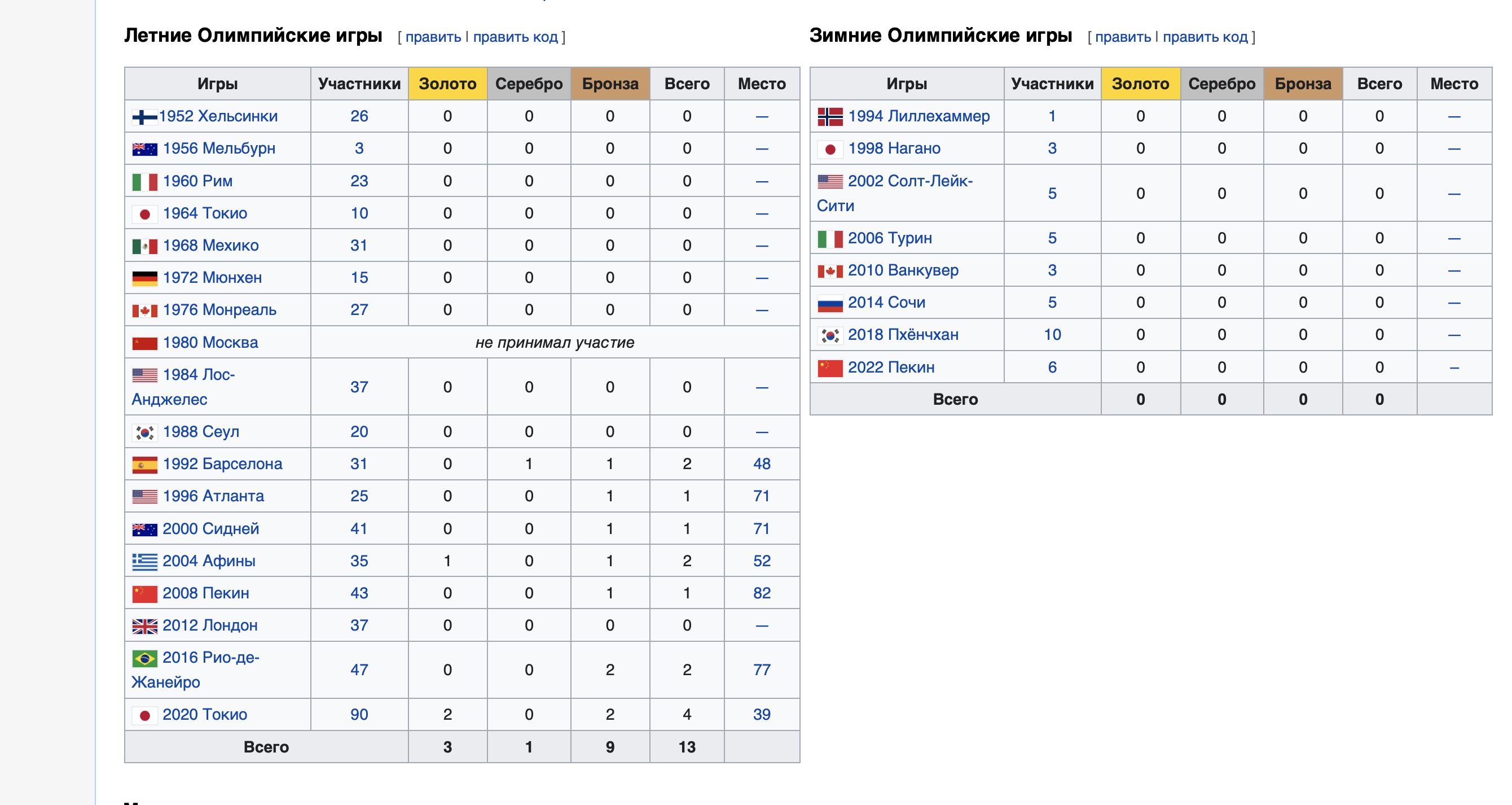Click 'править' link for Летние Олимпийские игры
The image size is (1512, 805).
(433, 37)
